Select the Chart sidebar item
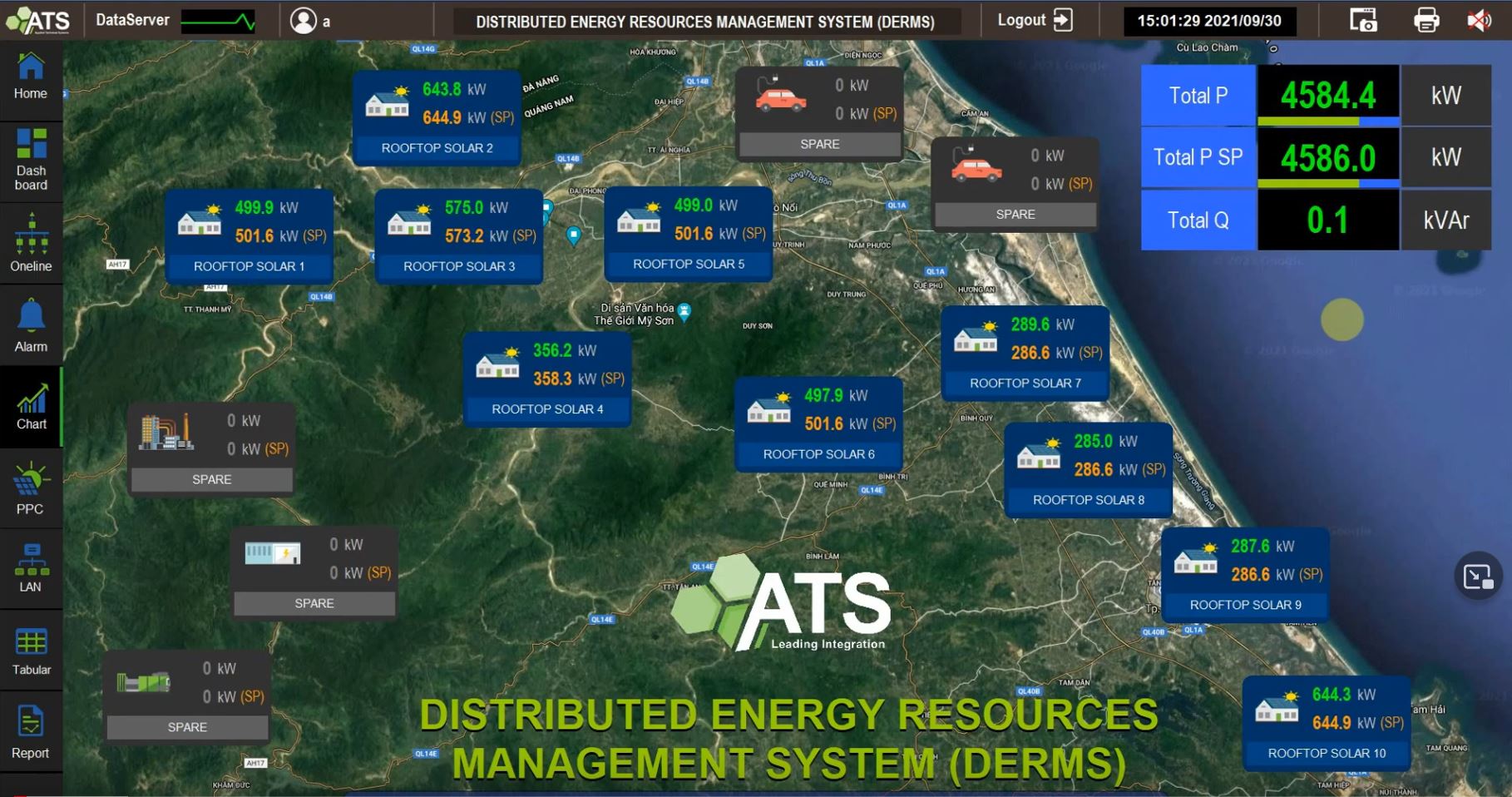 click(x=31, y=407)
